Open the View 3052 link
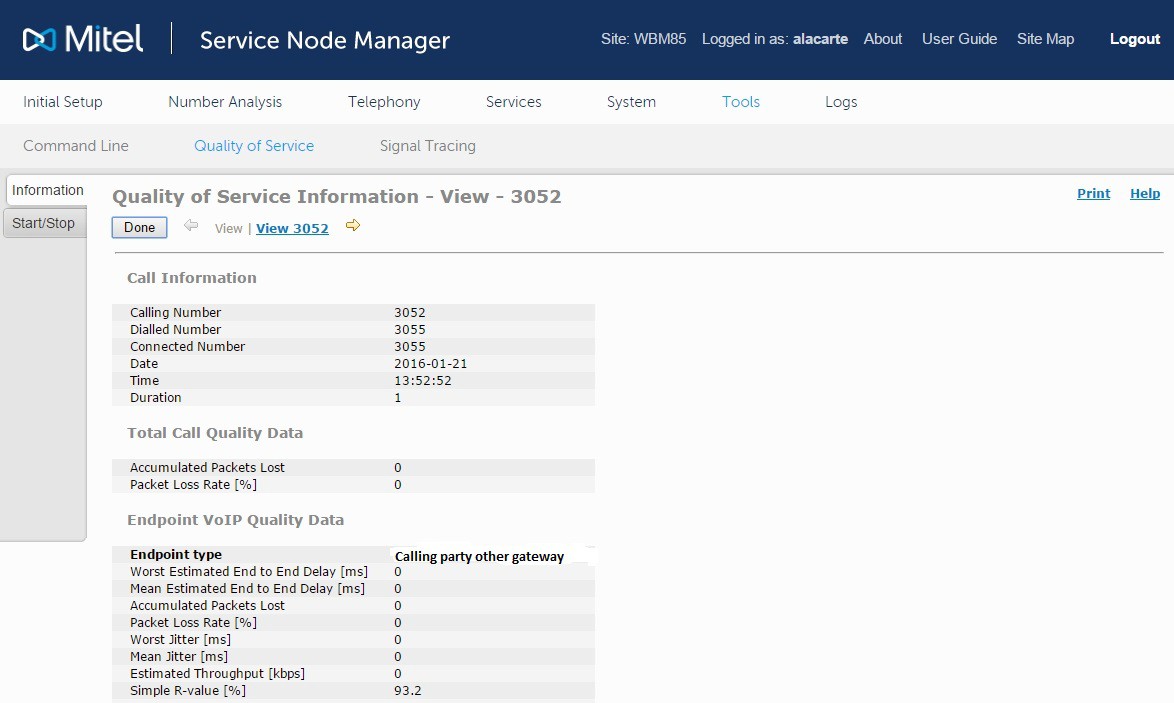Viewport: 1174px width, 703px height. (292, 228)
